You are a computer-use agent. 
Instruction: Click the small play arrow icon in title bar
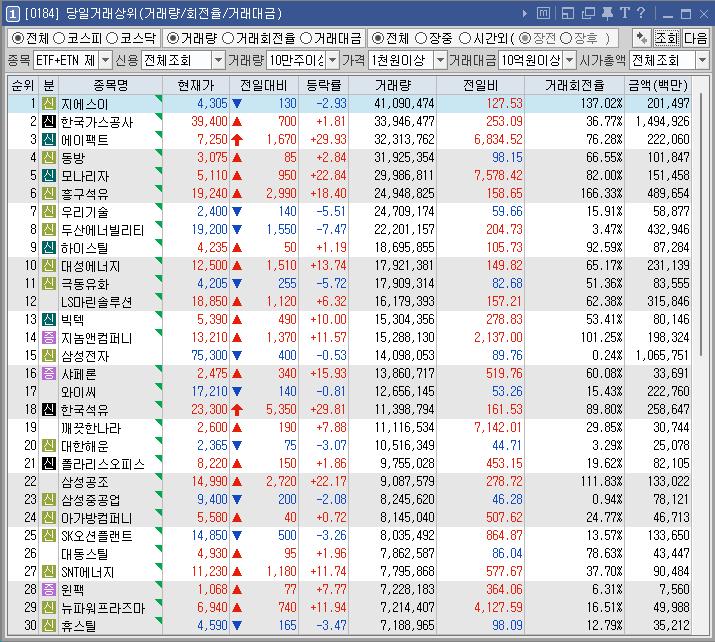click(525, 14)
